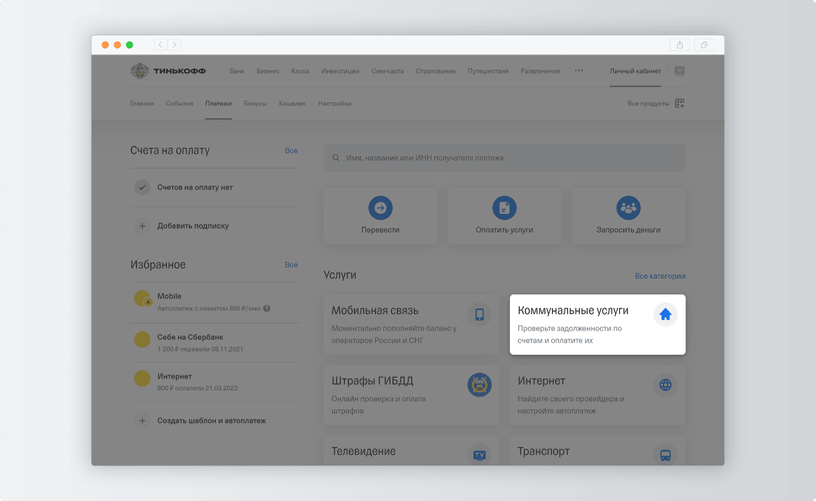
Task: Open the Транспорт heading
Action: coord(543,451)
